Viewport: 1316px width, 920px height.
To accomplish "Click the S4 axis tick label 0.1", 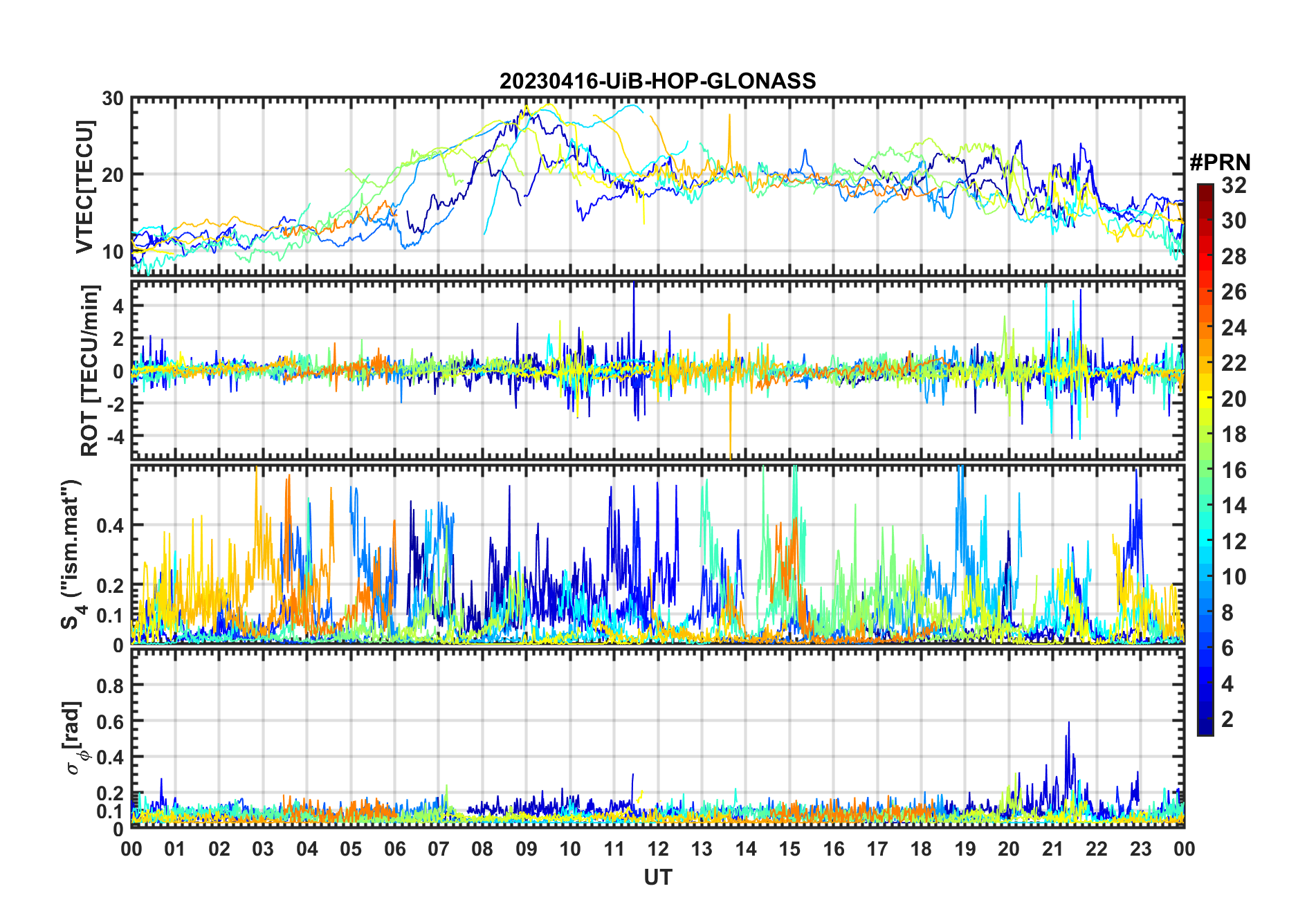I will click(x=110, y=615).
